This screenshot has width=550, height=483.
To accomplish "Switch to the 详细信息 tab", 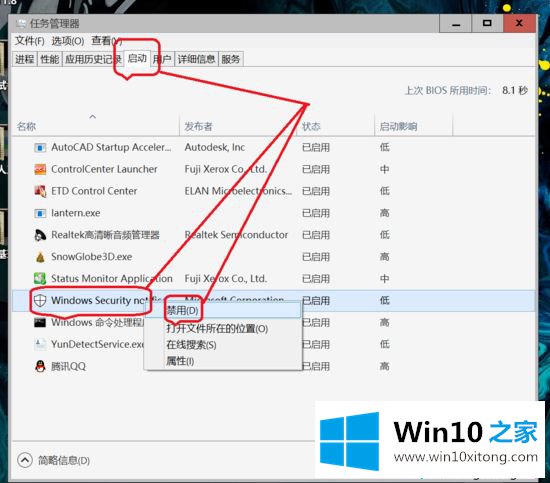I will tap(196, 59).
